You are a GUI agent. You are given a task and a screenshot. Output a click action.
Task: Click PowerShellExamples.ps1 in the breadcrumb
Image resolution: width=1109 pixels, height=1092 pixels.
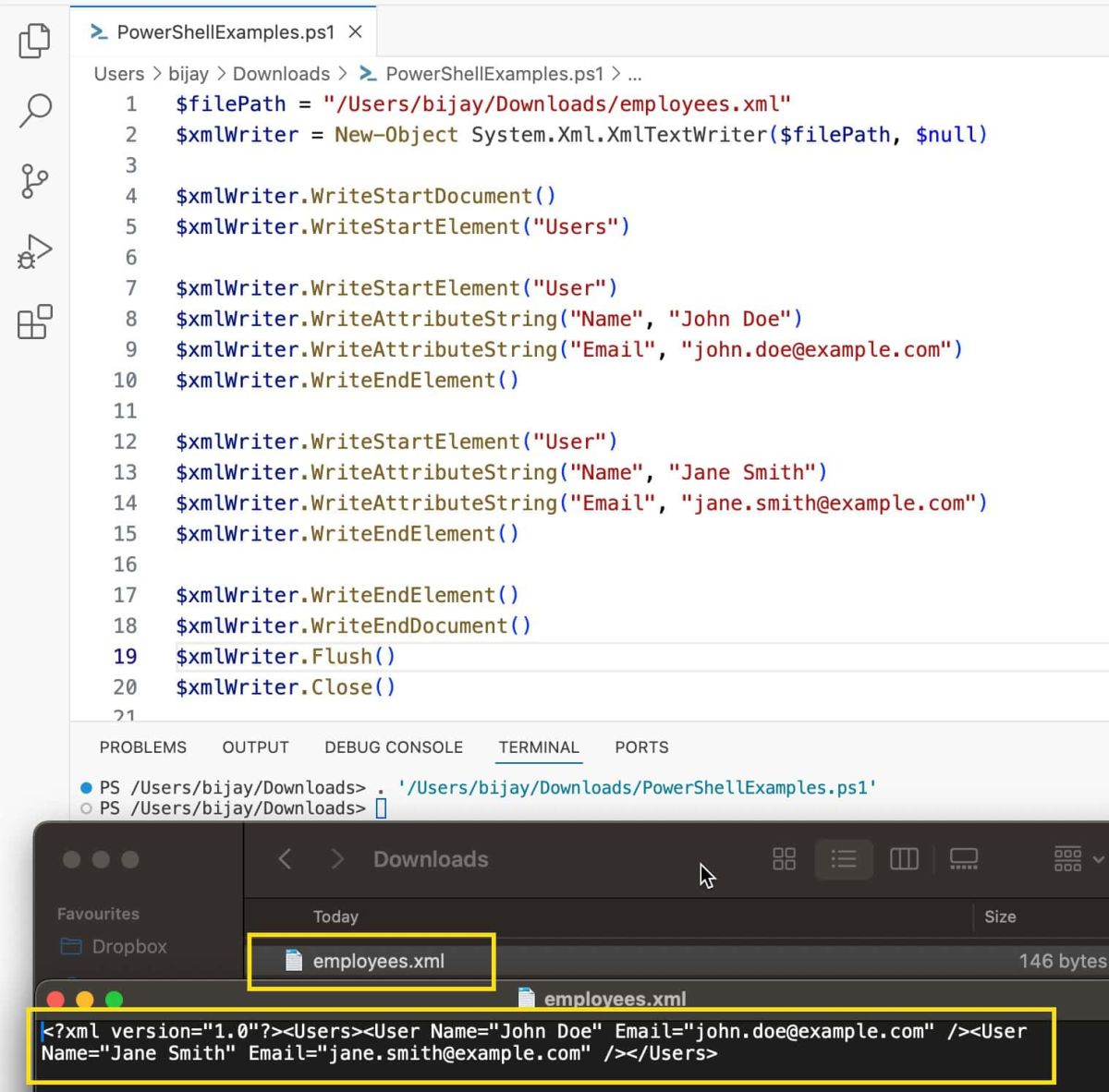coord(494,74)
